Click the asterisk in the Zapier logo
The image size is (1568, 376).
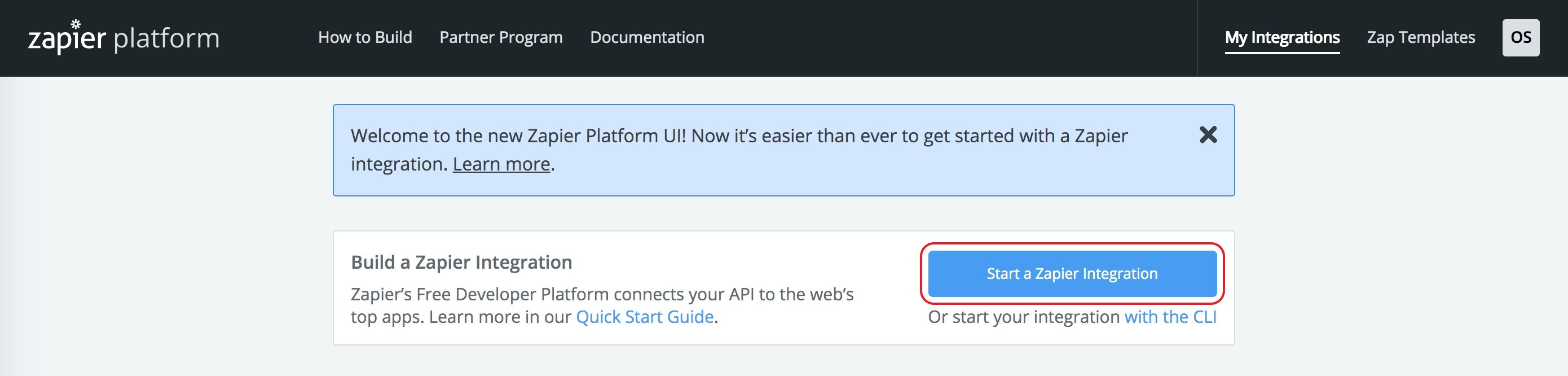pyautogui.click(x=76, y=24)
